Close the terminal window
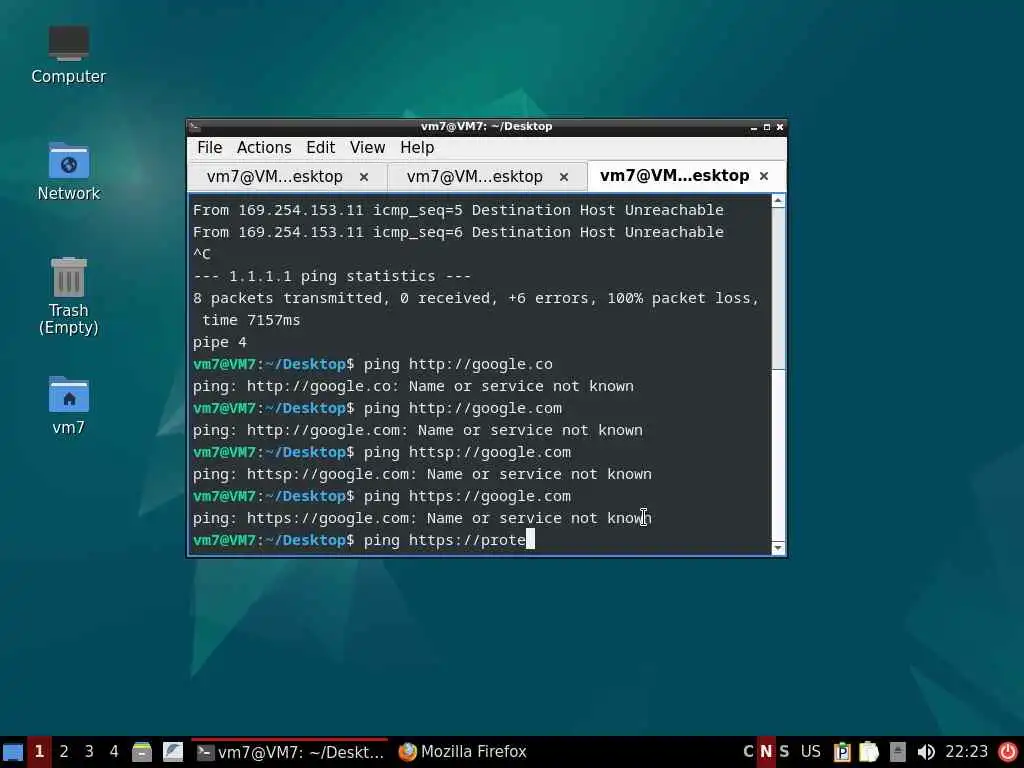The height and width of the screenshot is (768, 1024). (x=780, y=127)
